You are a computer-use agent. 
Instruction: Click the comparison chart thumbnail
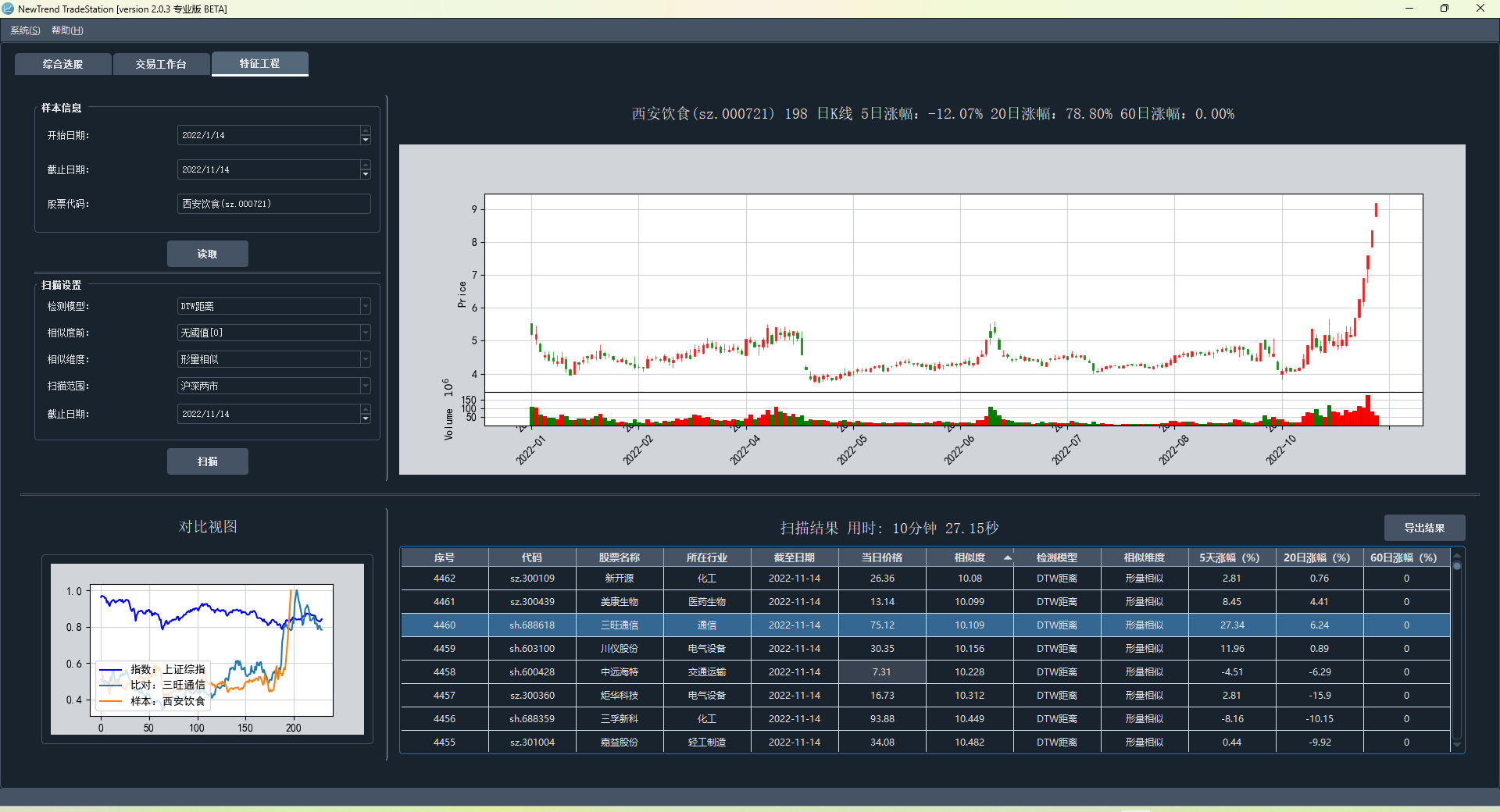point(207,649)
